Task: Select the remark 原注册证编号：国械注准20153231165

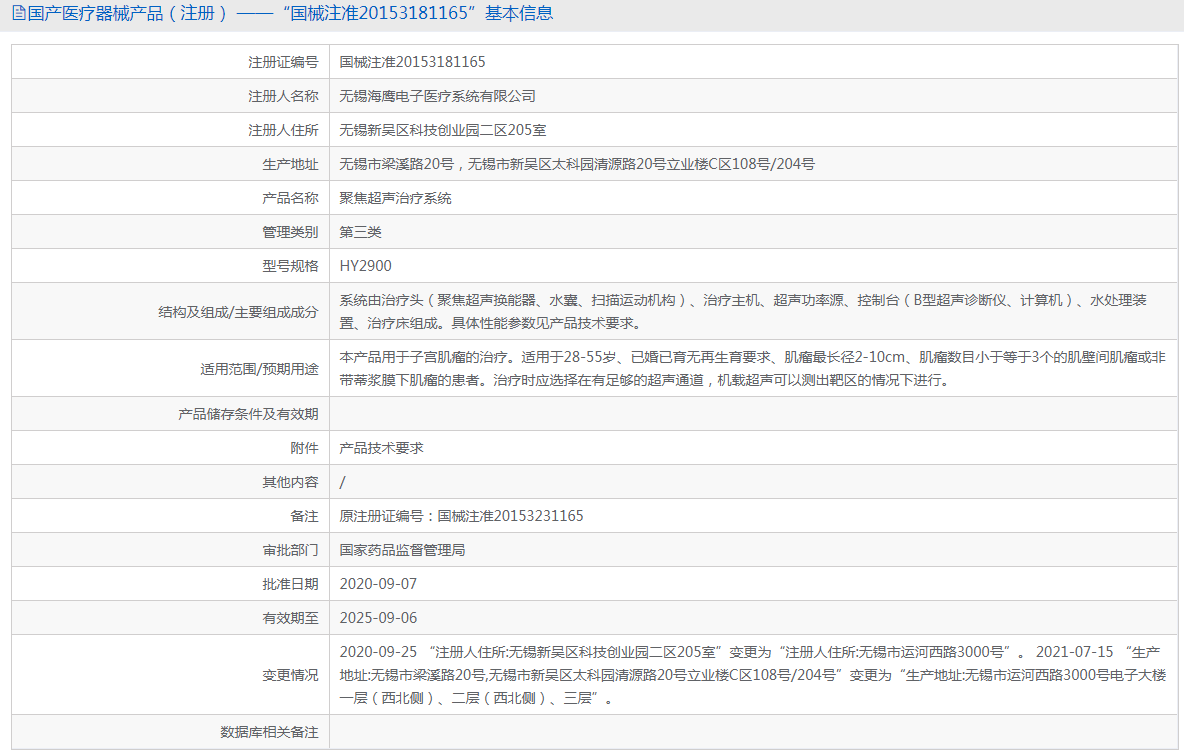Action: [461, 516]
